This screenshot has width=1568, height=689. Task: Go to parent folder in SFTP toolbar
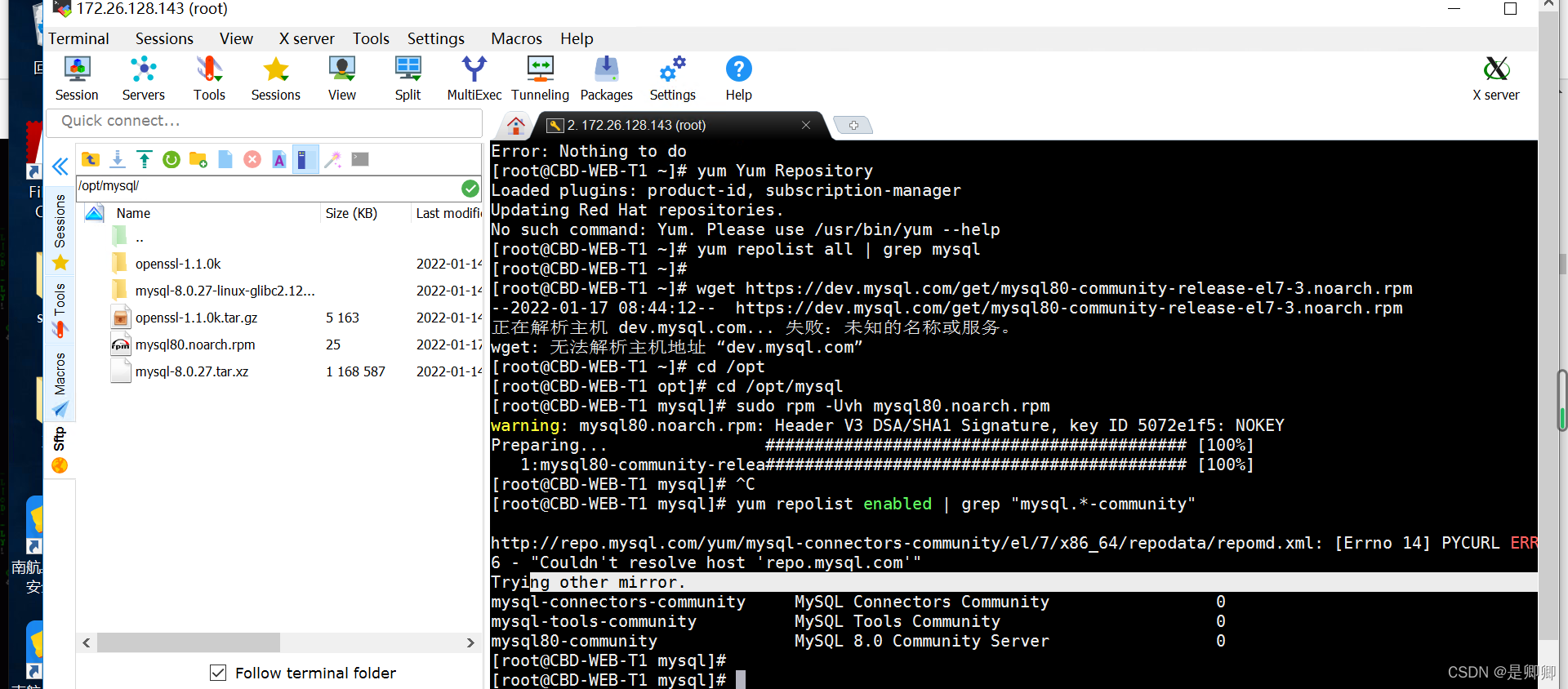pyautogui.click(x=91, y=159)
